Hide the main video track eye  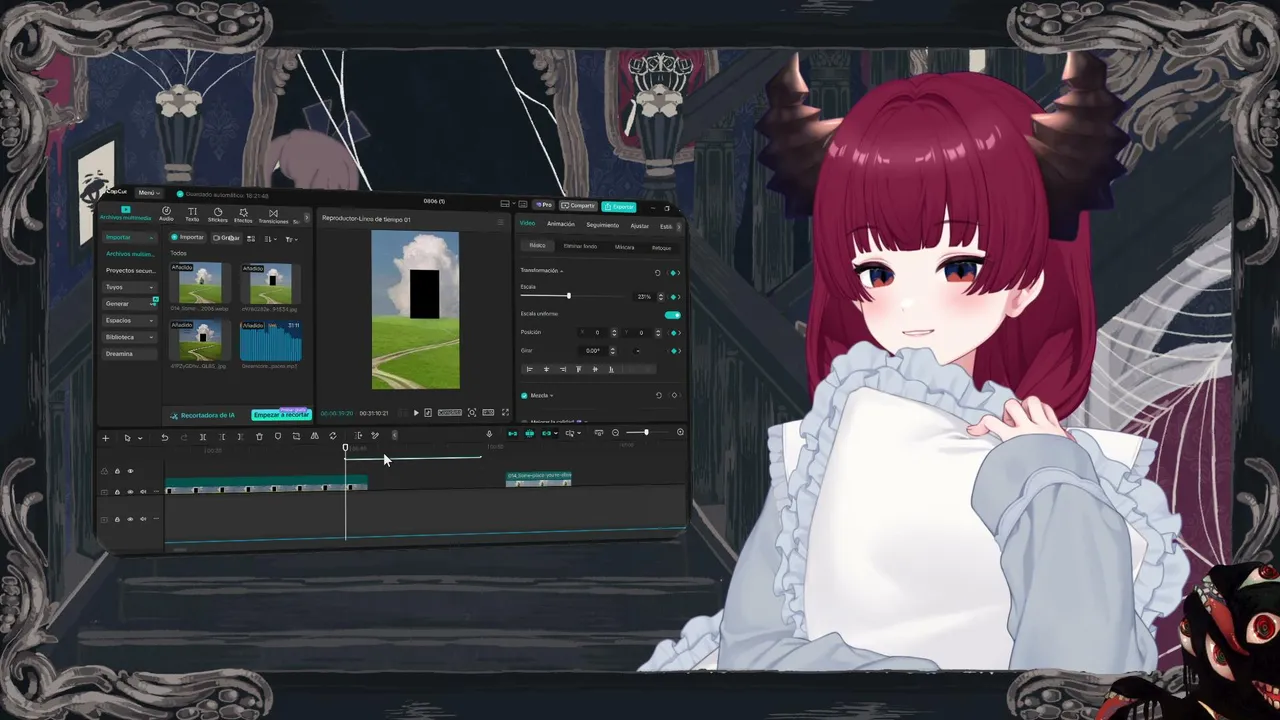pyautogui.click(x=130, y=492)
